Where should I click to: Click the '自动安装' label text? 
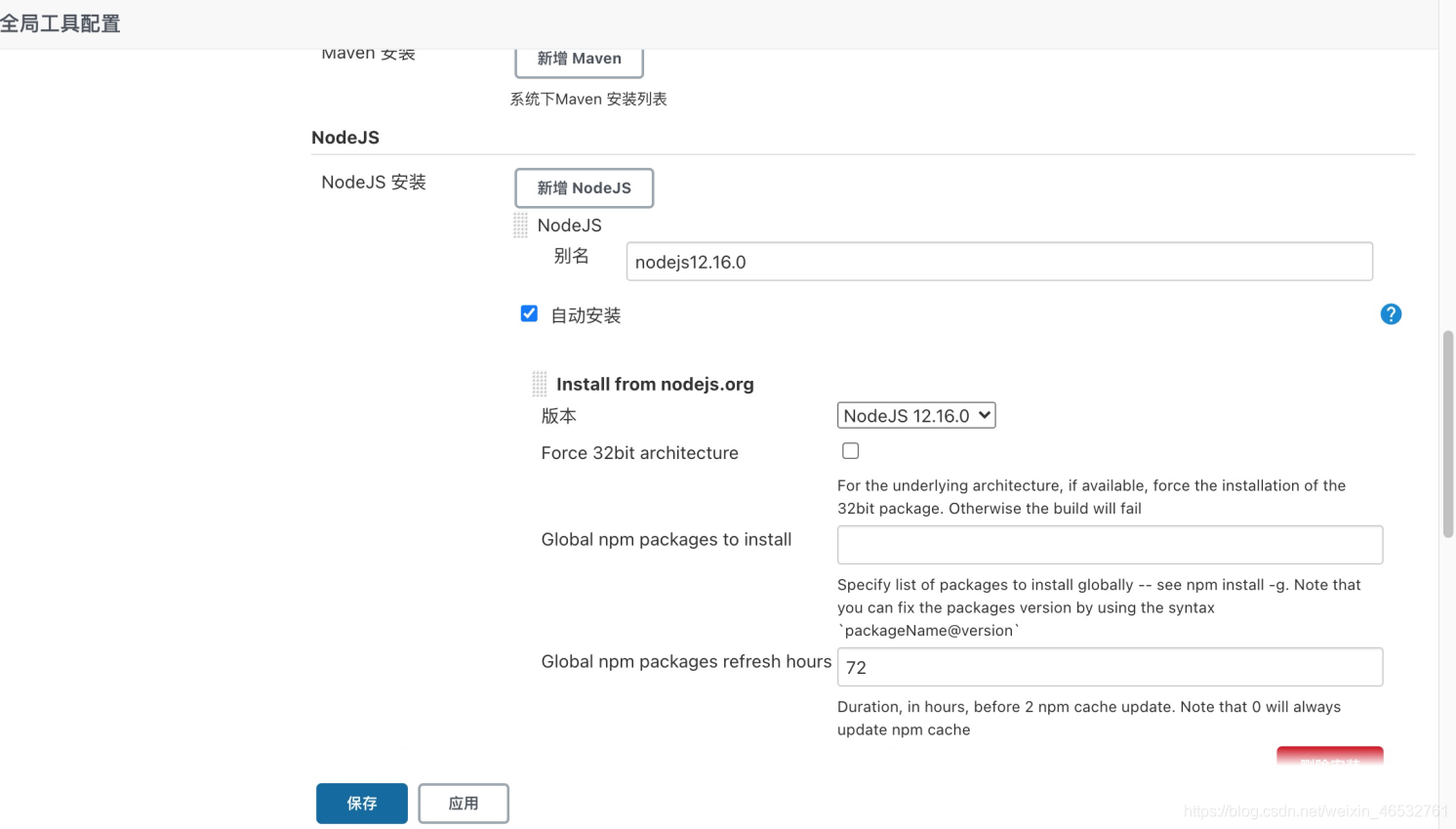click(586, 315)
